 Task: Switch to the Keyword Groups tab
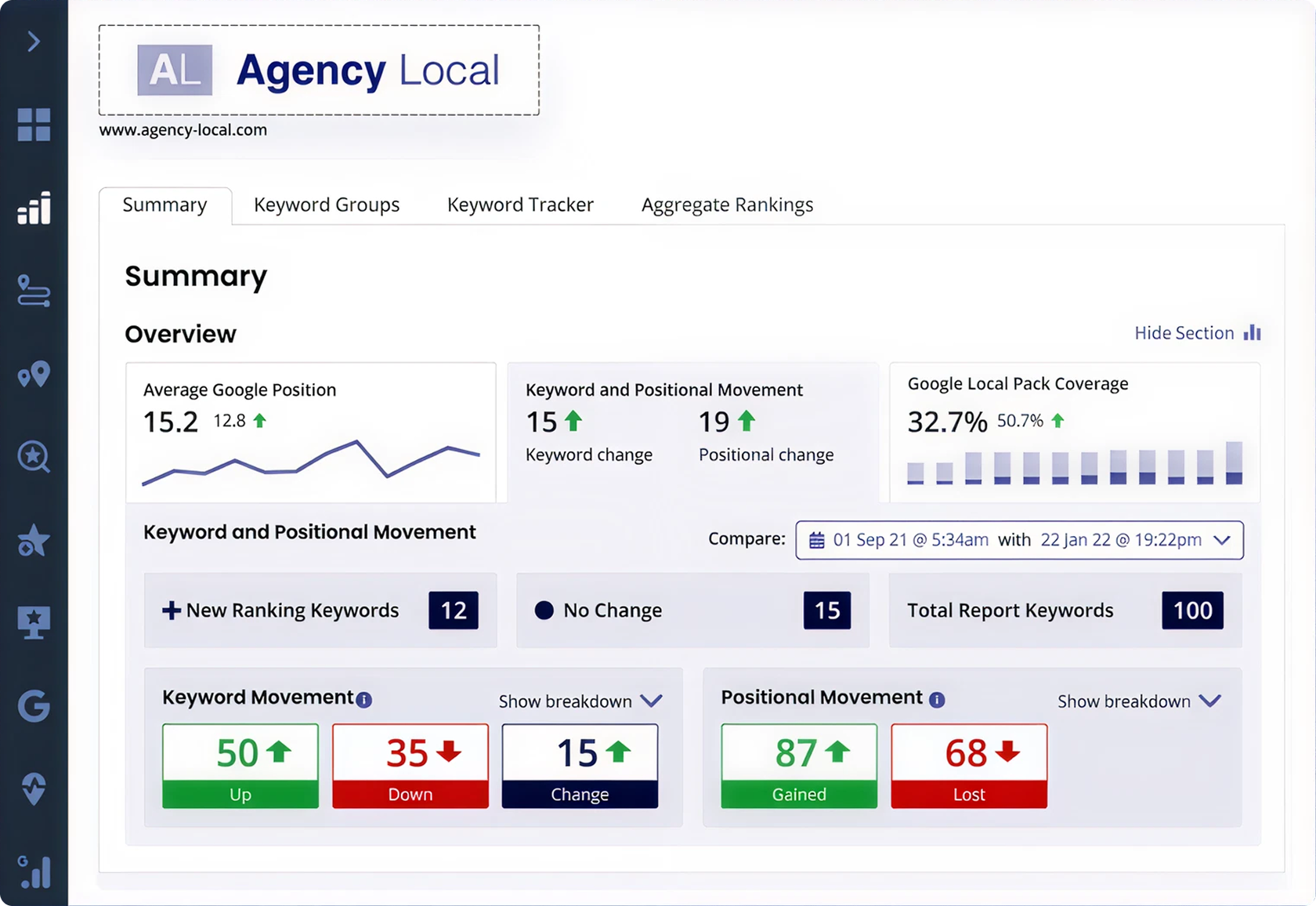tap(327, 205)
